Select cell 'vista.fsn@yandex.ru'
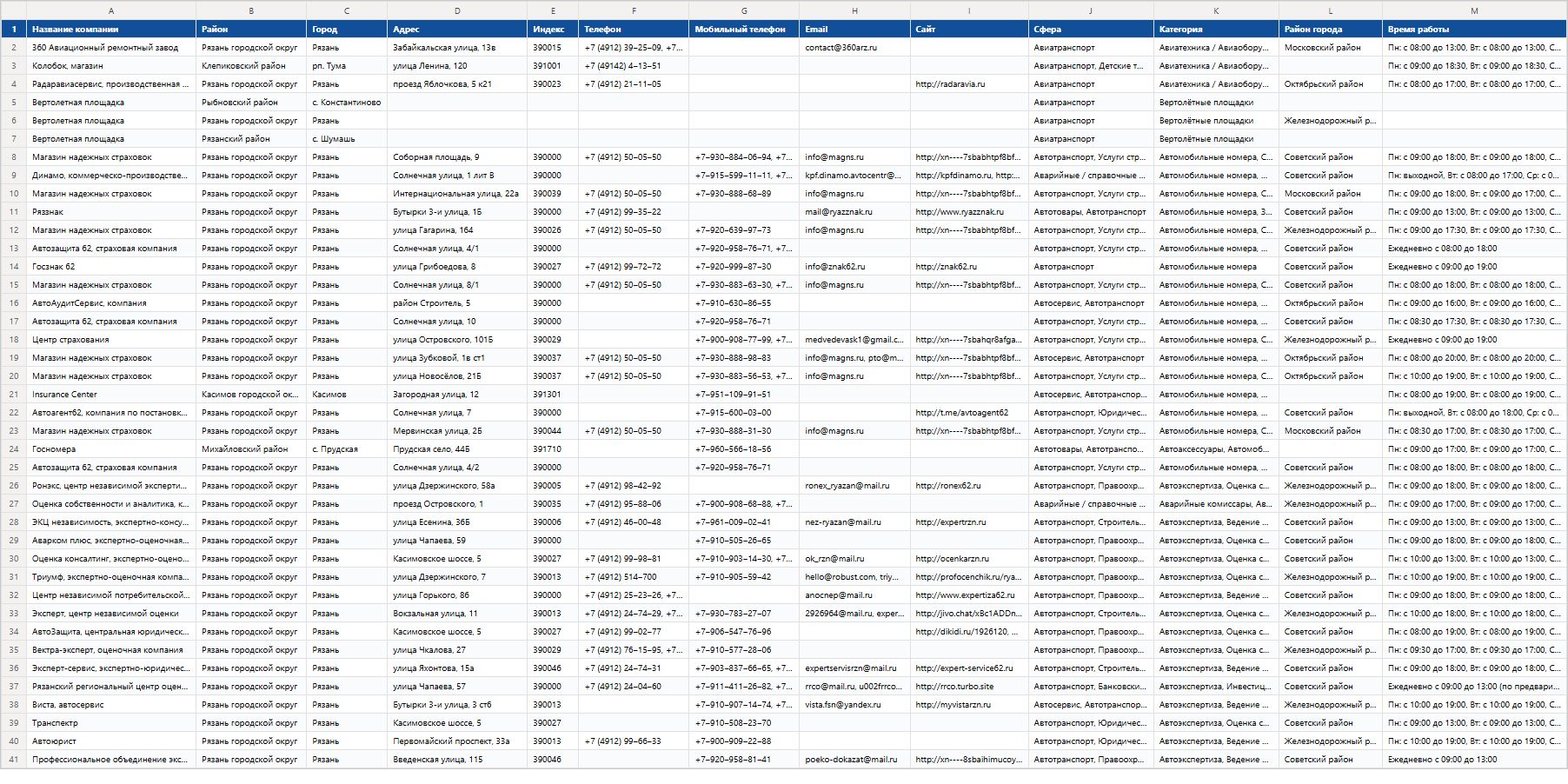The image size is (1568, 784). 854,705
